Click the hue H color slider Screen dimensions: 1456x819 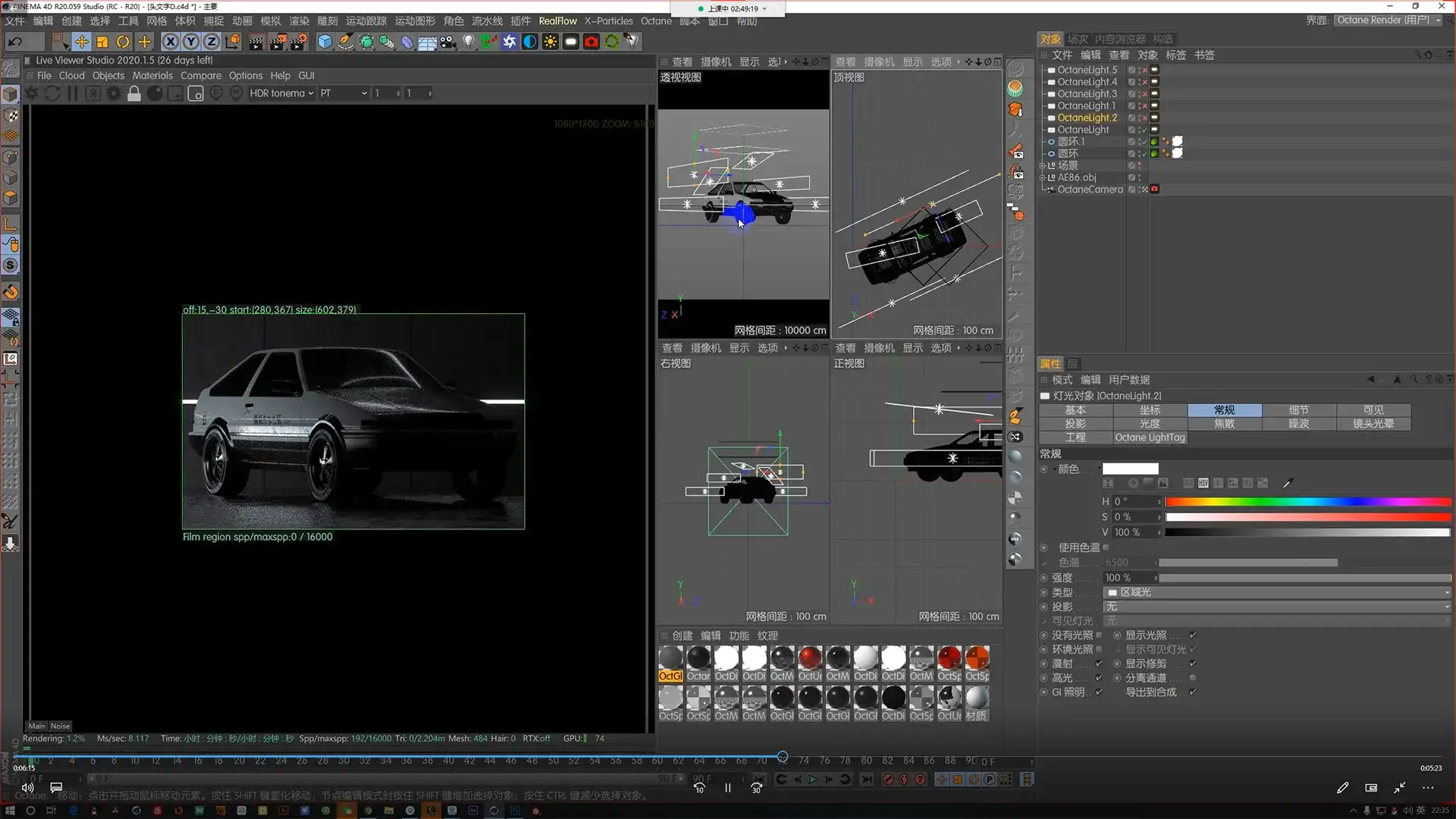coord(1307,502)
